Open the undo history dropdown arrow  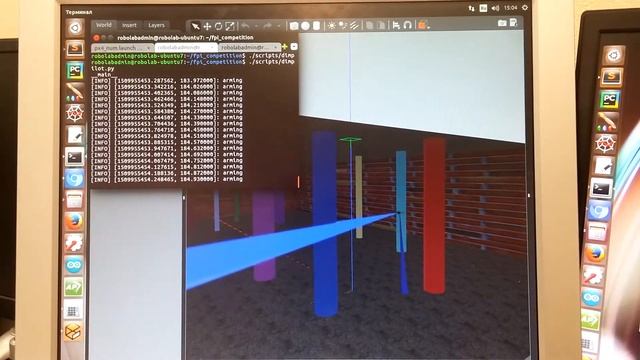click(256, 26)
